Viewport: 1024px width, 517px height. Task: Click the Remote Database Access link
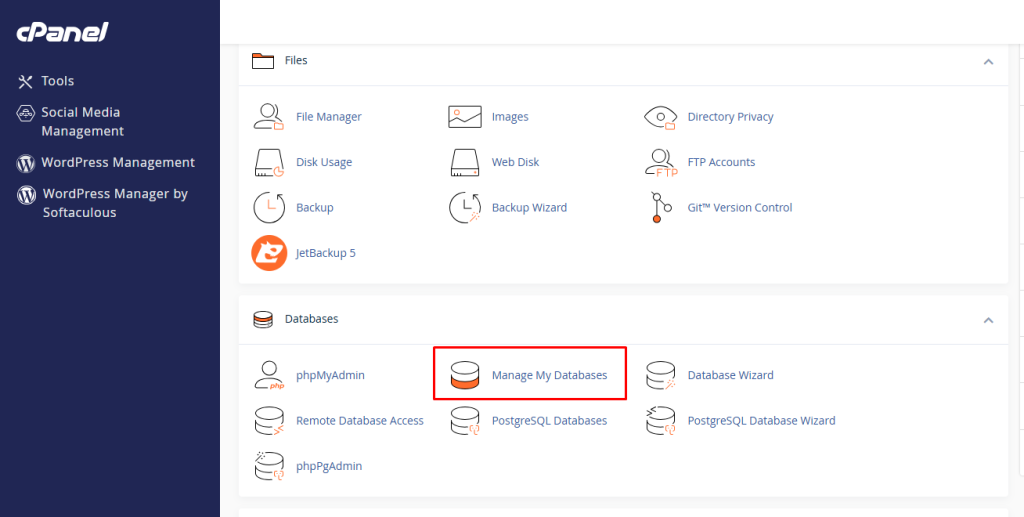pos(359,421)
